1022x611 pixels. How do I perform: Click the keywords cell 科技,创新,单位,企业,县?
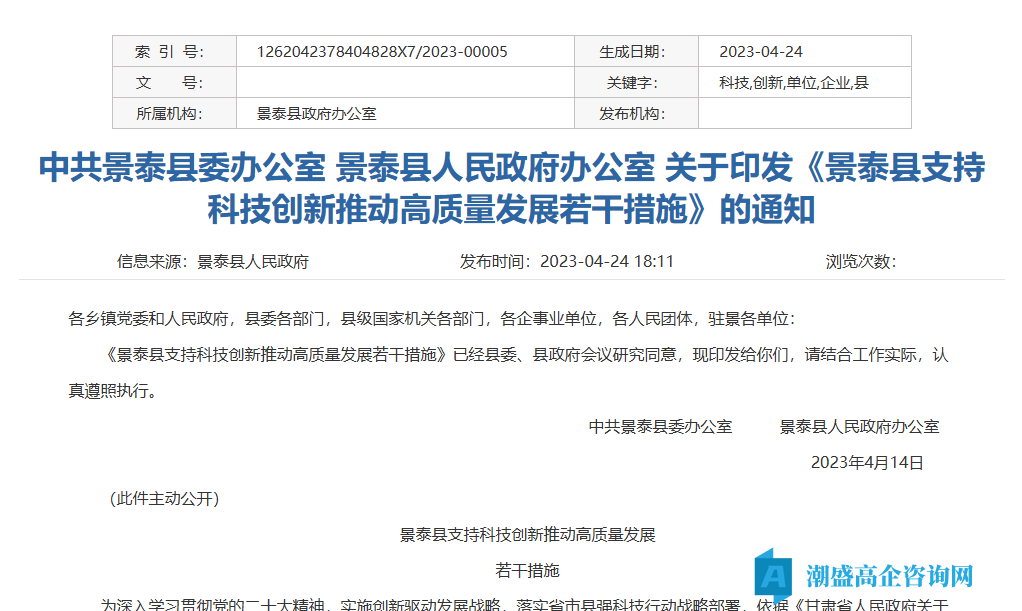click(x=794, y=83)
